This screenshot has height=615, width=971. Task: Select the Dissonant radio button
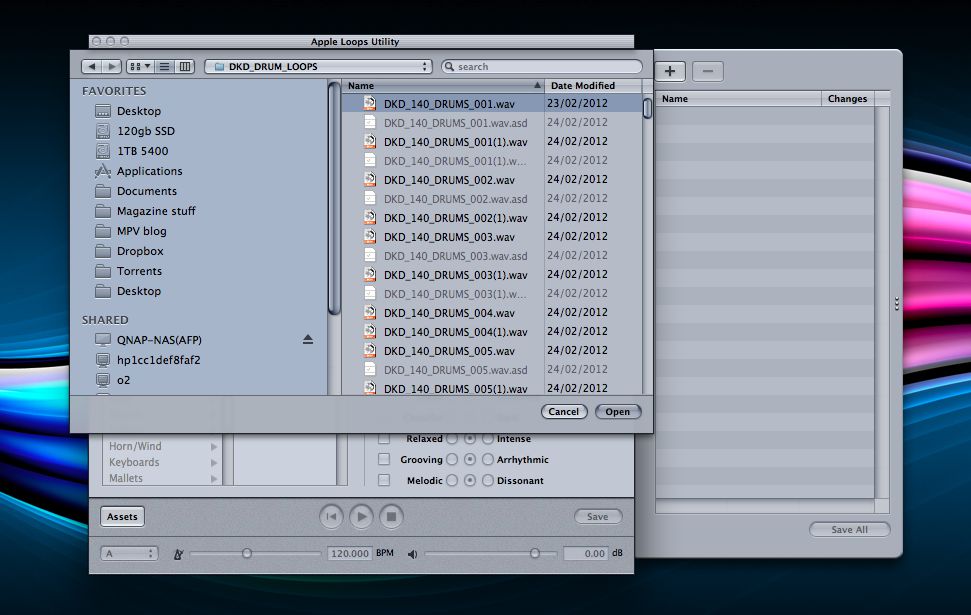pyautogui.click(x=488, y=480)
